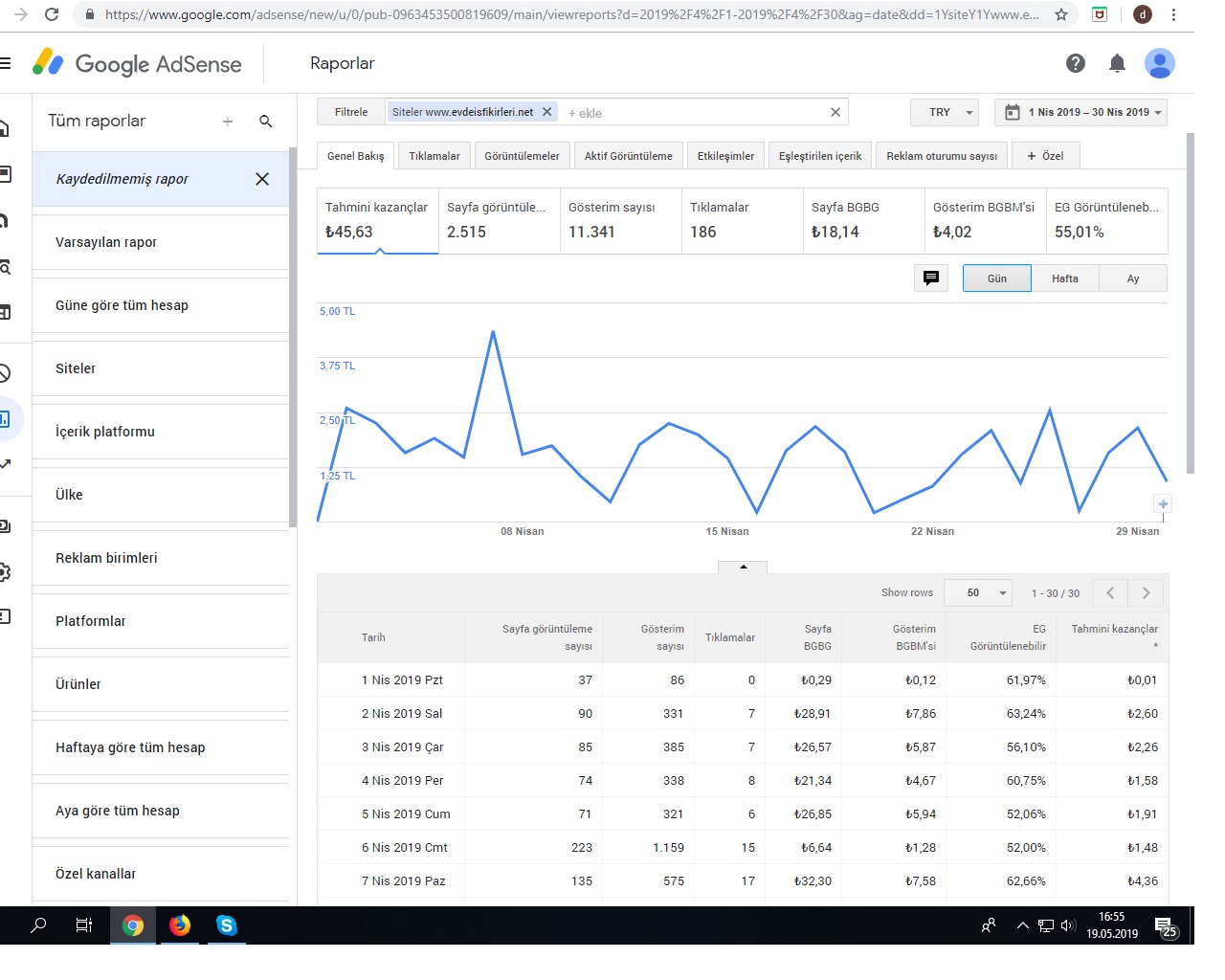1225x980 pixels.
Task: Switch to the Tıklamalar tab
Action: [434, 156]
